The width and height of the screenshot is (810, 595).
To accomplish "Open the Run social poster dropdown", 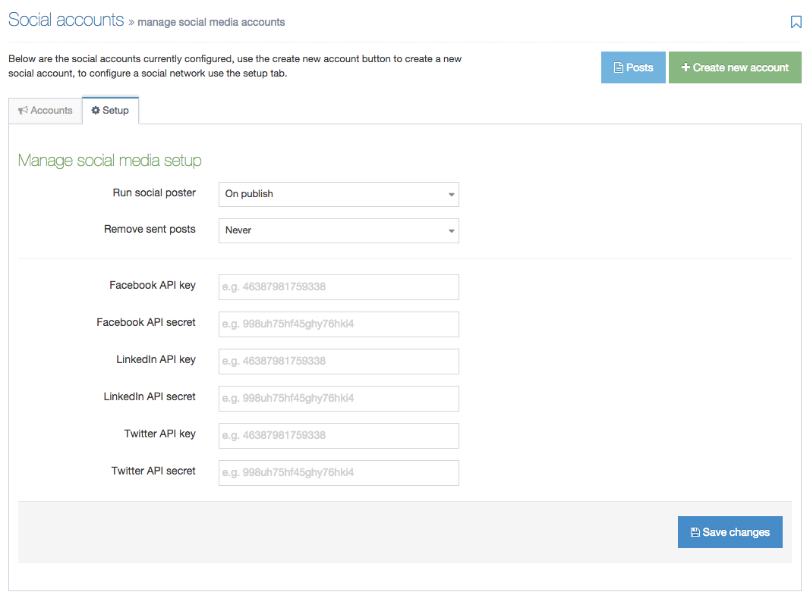I will pyautogui.click(x=338, y=194).
